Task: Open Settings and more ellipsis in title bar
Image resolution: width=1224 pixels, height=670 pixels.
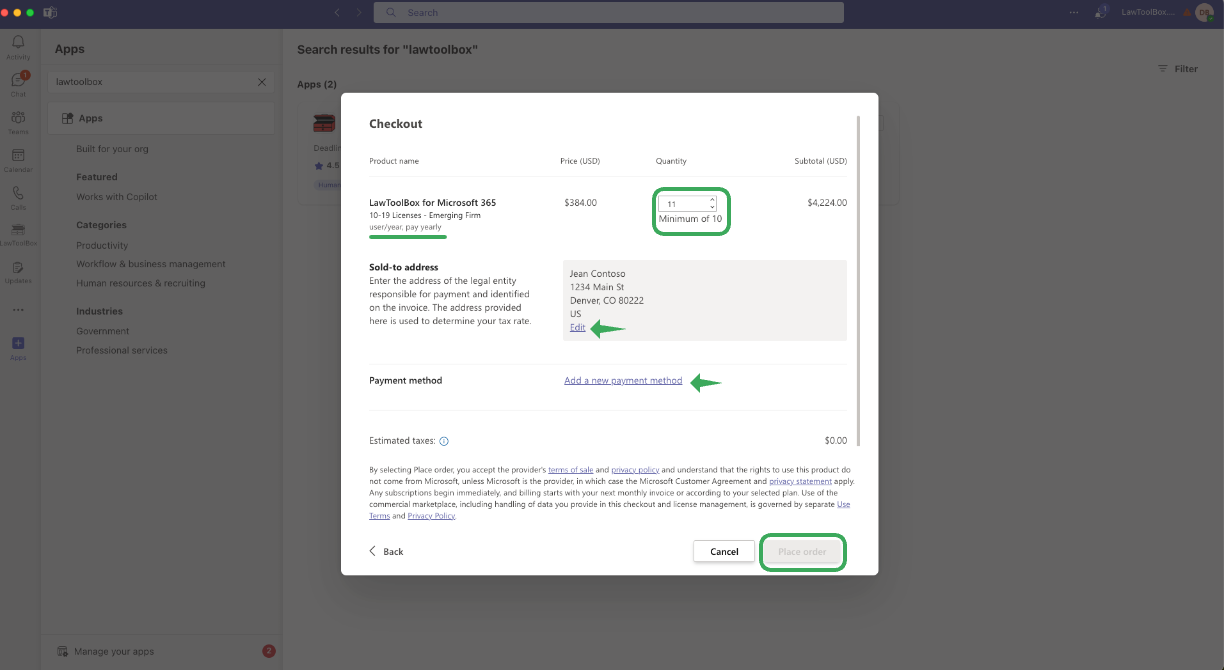Action: 1074,12
